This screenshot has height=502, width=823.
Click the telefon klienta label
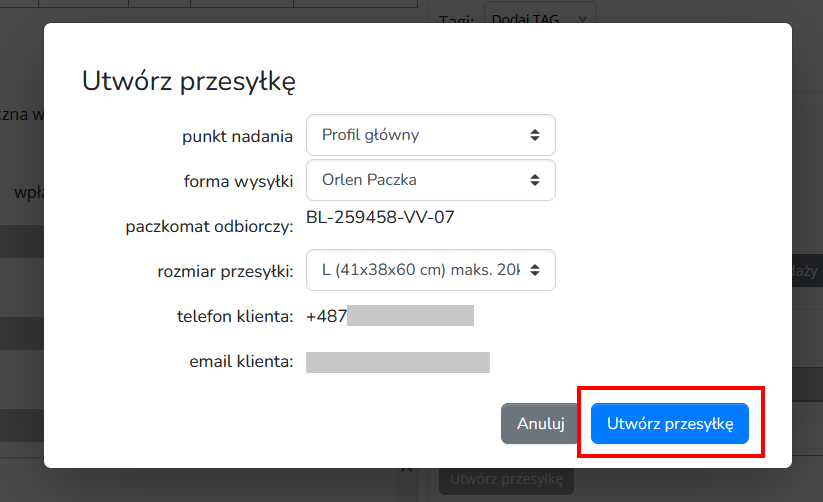pos(235,317)
